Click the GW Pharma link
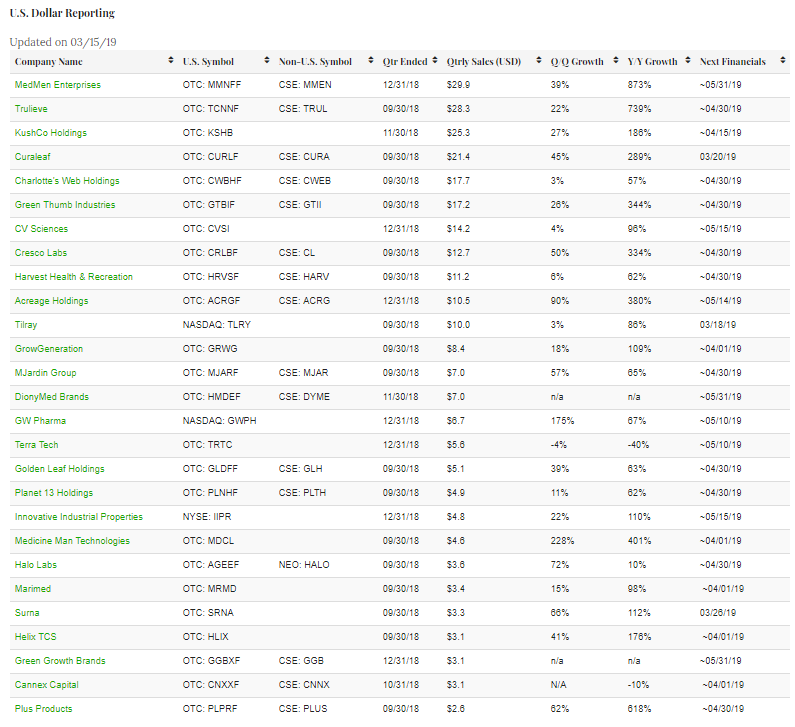This screenshot has height=727, width=795. (x=39, y=421)
